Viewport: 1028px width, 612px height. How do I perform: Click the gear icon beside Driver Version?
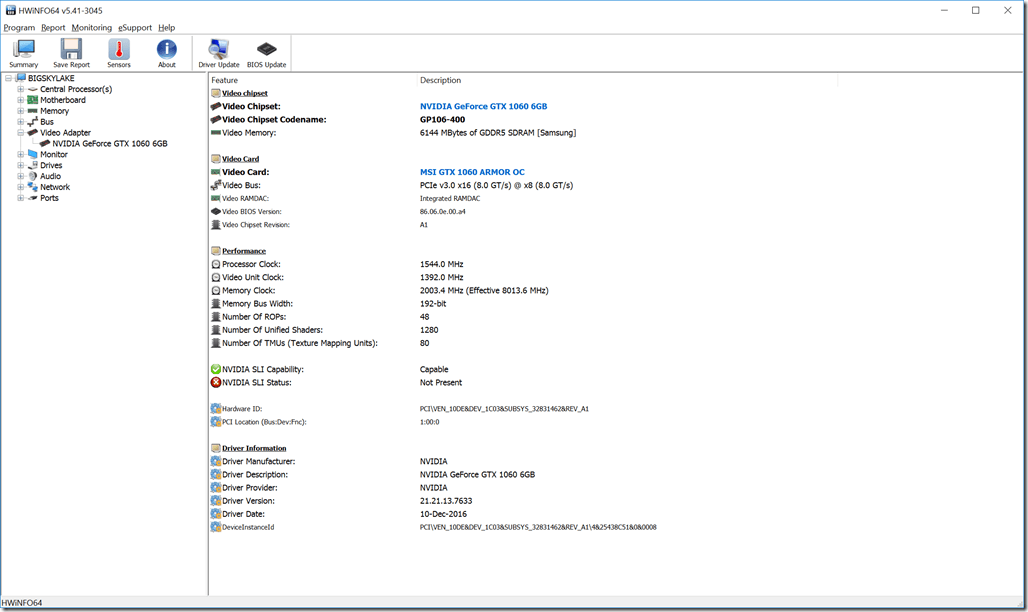click(x=216, y=500)
